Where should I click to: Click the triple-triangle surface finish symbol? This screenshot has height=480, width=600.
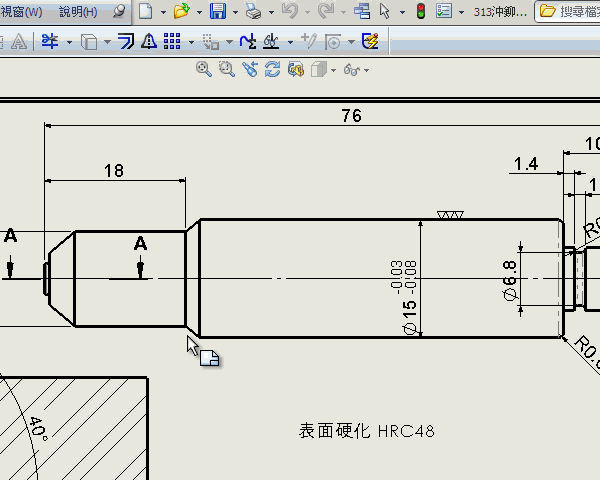click(450, 215)
